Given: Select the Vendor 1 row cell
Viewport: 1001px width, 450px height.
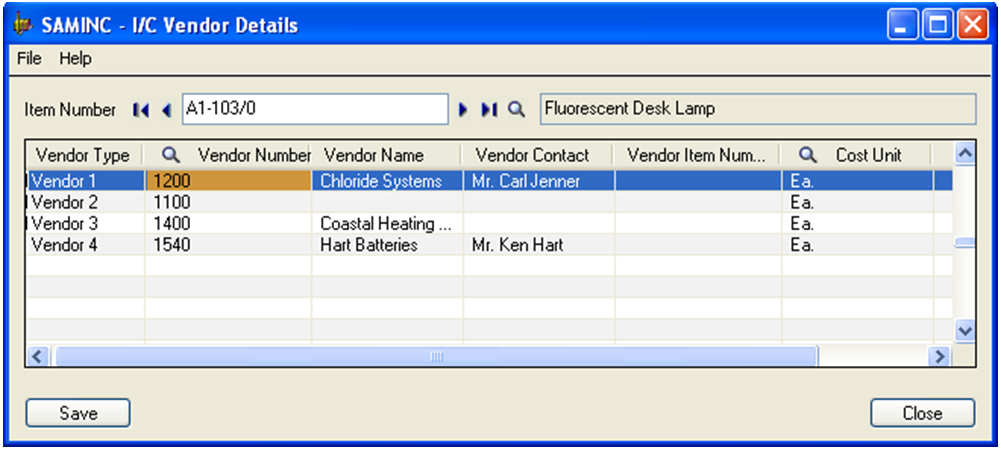Looking at the screenshot, I should point(85,181).
